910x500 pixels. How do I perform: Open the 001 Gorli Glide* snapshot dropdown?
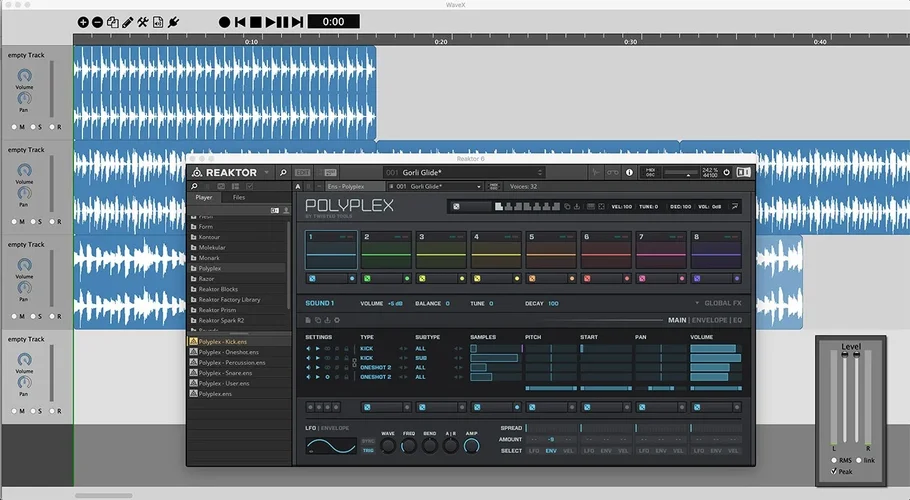[x=435, y=187]
